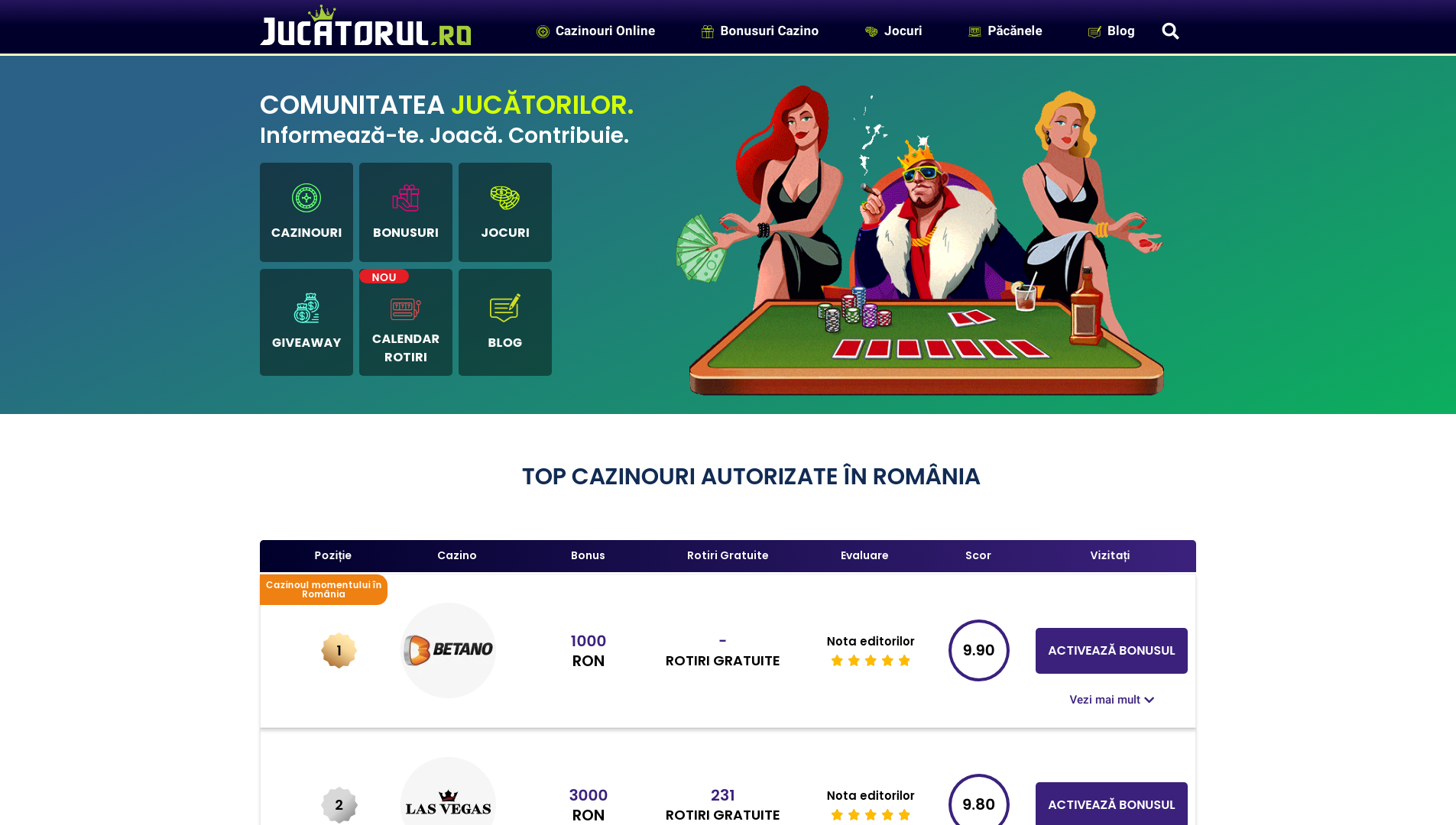
Task: Go to Blog in top navigation
Action: pyautogui.click(x=1111, y=31)
